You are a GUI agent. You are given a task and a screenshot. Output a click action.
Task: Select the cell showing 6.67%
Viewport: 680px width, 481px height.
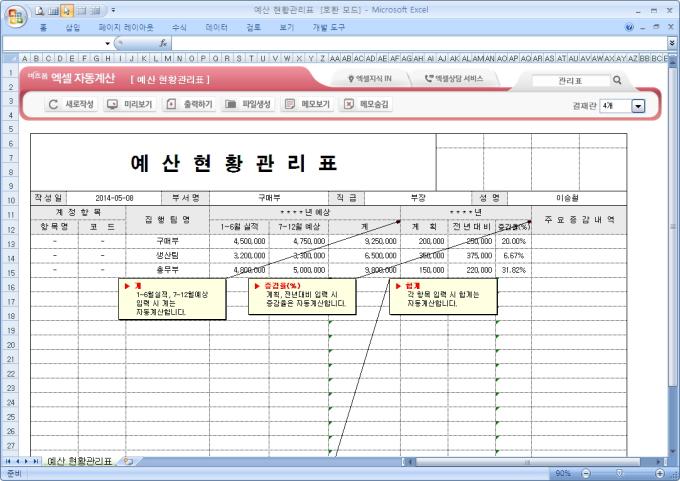point(513,255)
